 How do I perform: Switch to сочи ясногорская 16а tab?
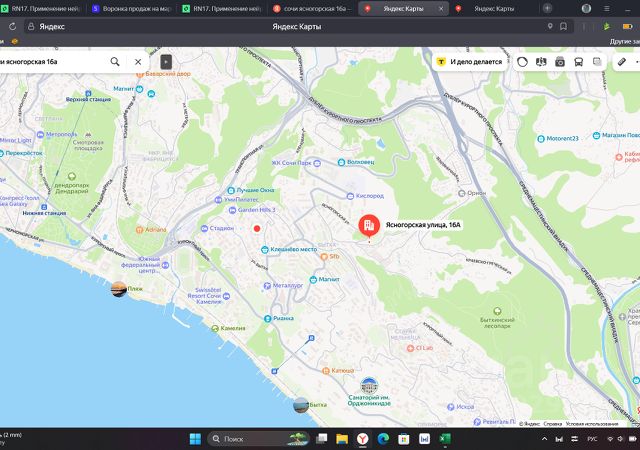313,8
